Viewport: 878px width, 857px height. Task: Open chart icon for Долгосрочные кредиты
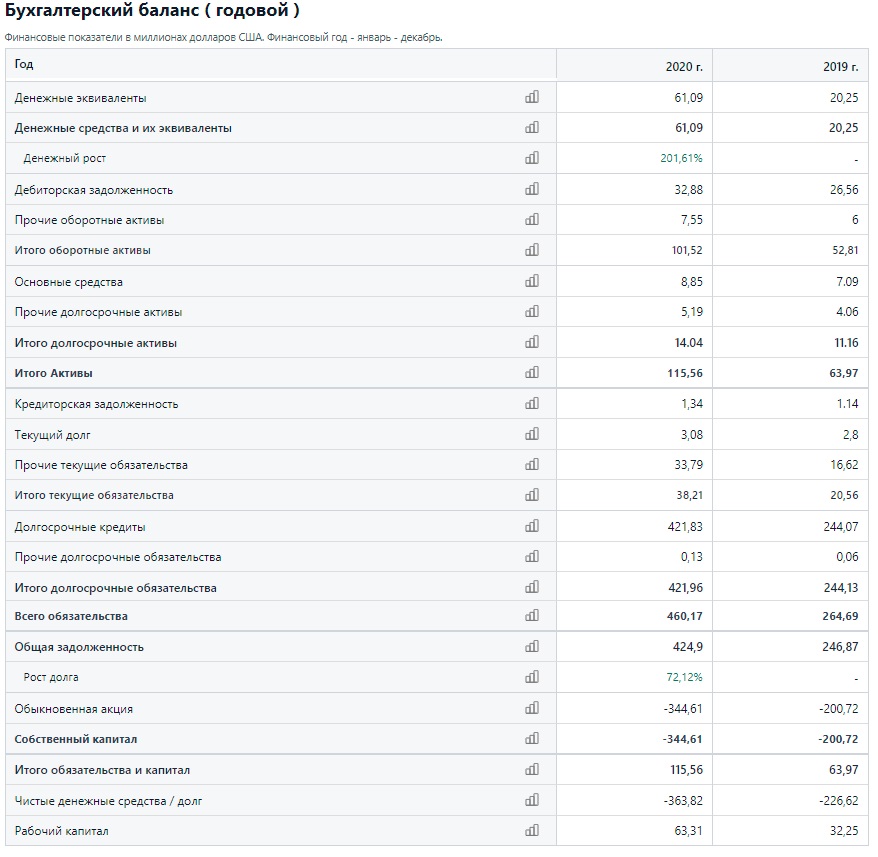point(532,526)
